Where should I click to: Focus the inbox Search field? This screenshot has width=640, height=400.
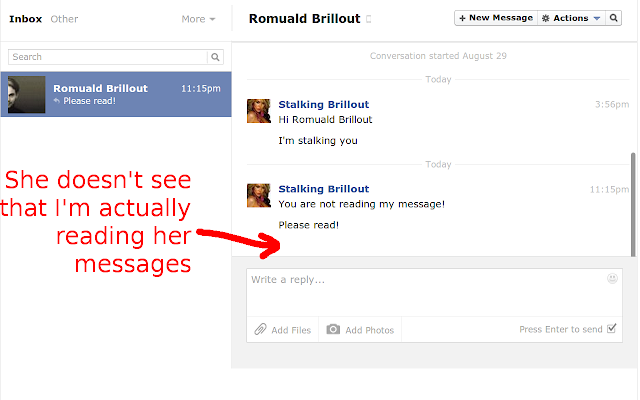click(108, 57)
